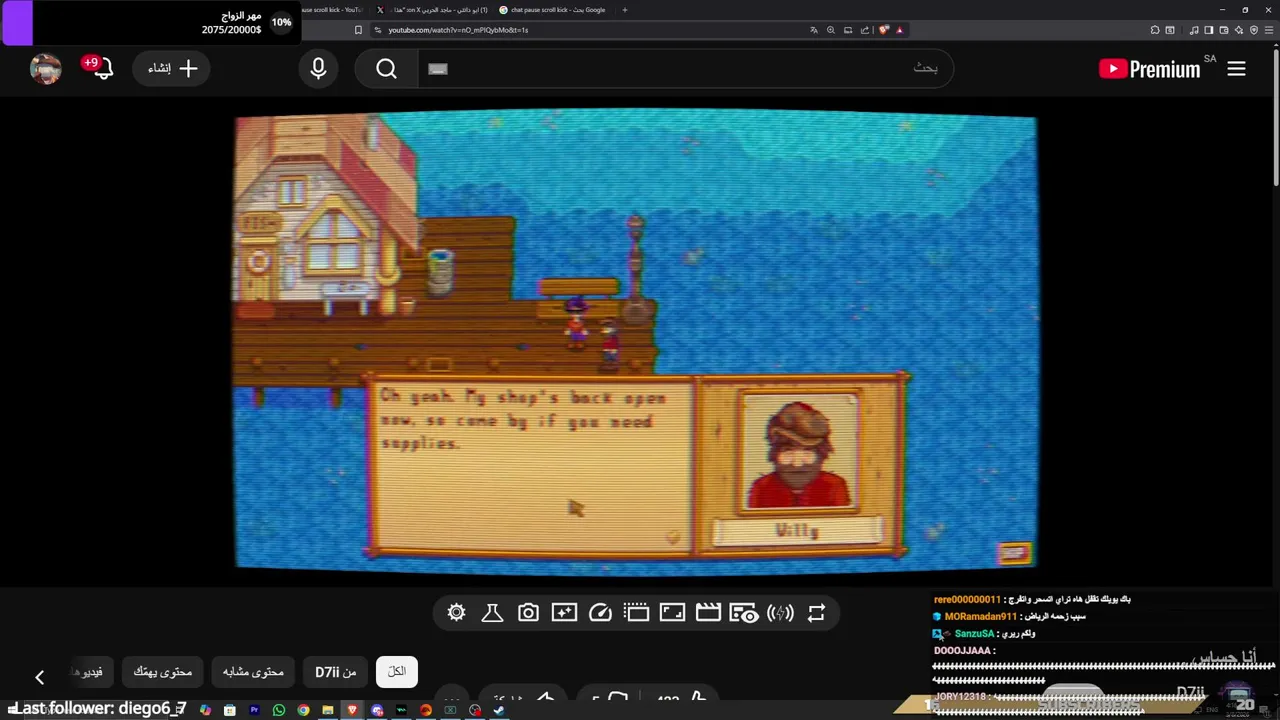Open Google Chrome from the taskbar
The height and width of the screenshot is (720, 1280).
(x=303, y=710)
